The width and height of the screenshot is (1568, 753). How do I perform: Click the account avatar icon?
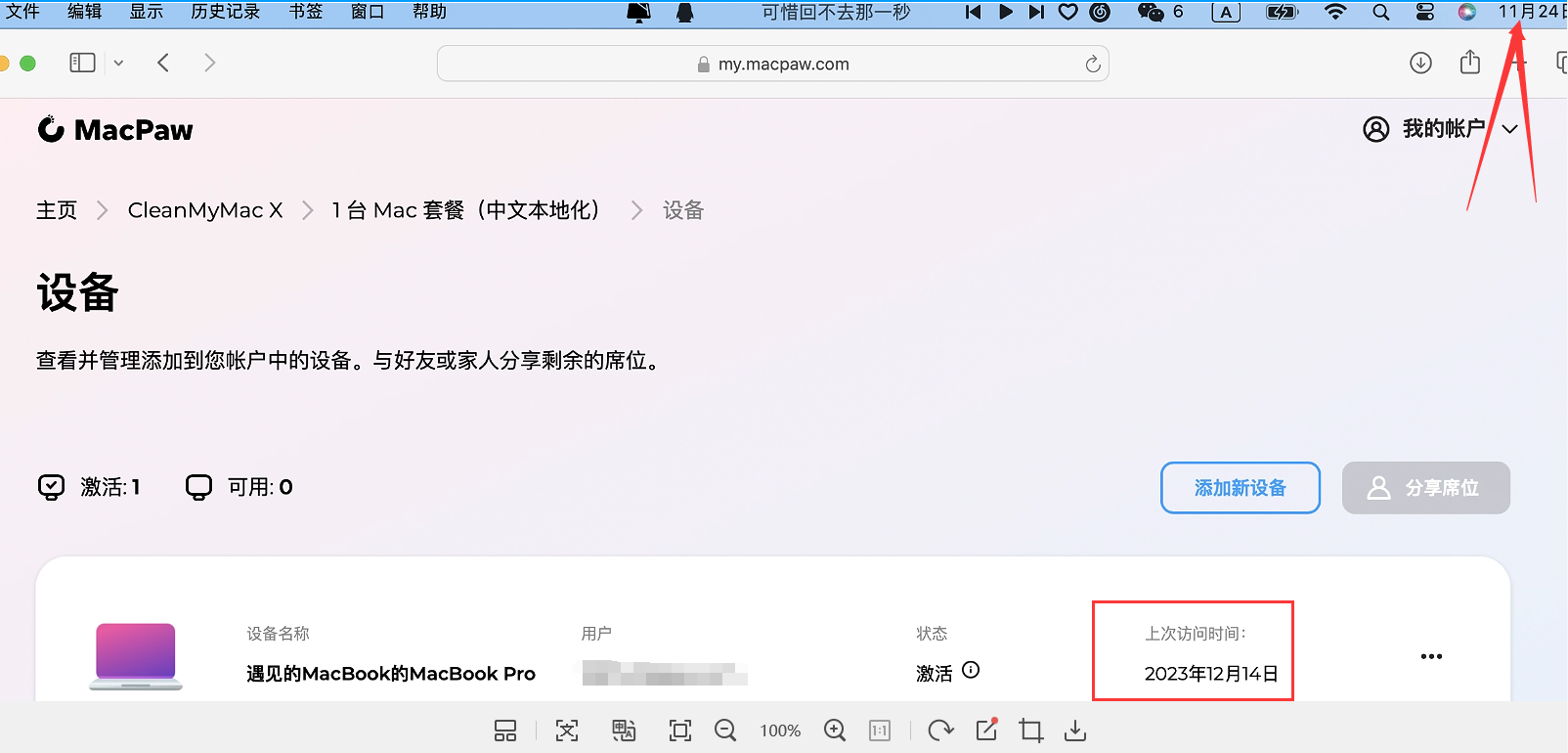point(1375,129)
